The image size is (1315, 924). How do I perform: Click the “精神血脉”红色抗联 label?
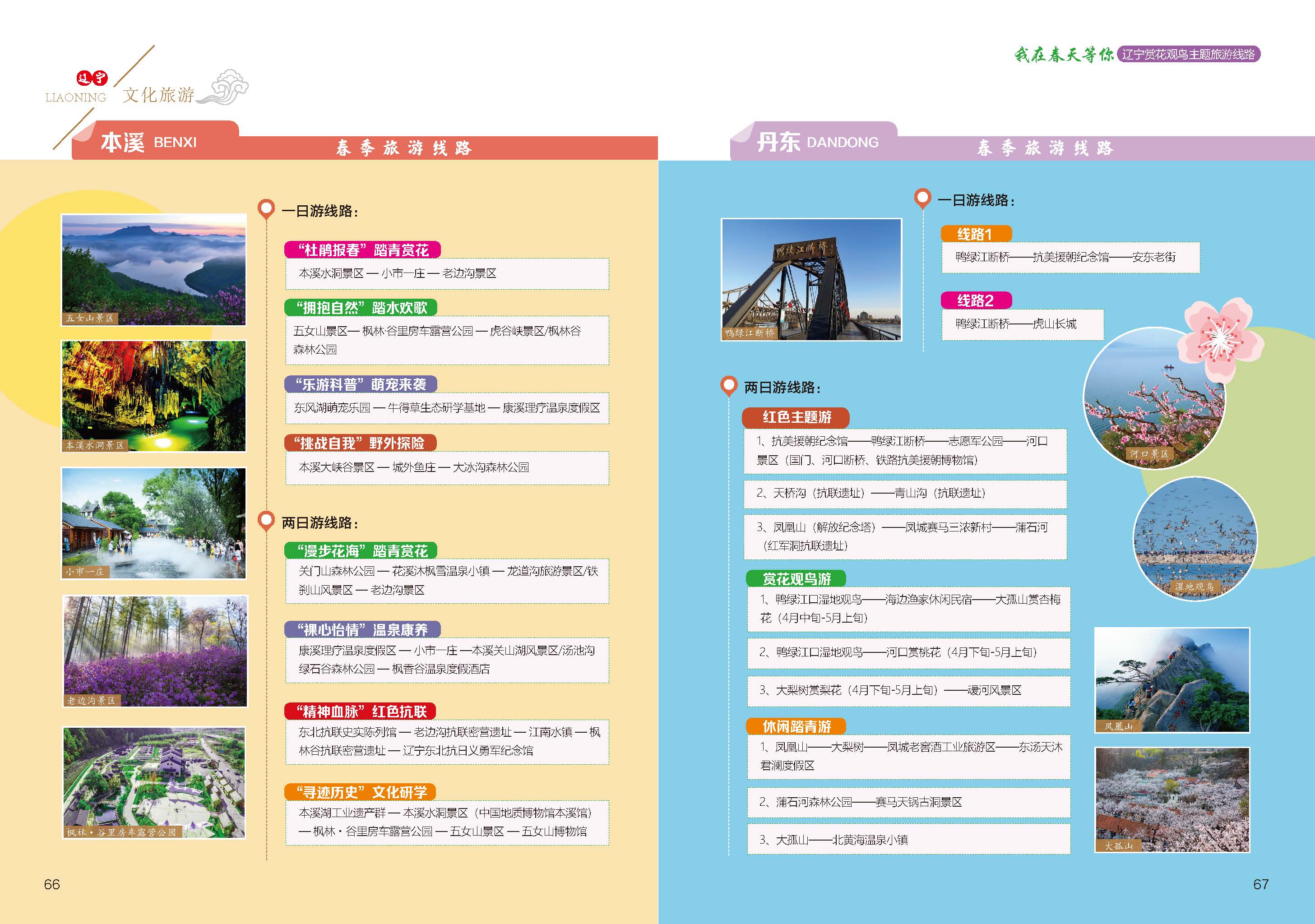[x=360, y=711]
